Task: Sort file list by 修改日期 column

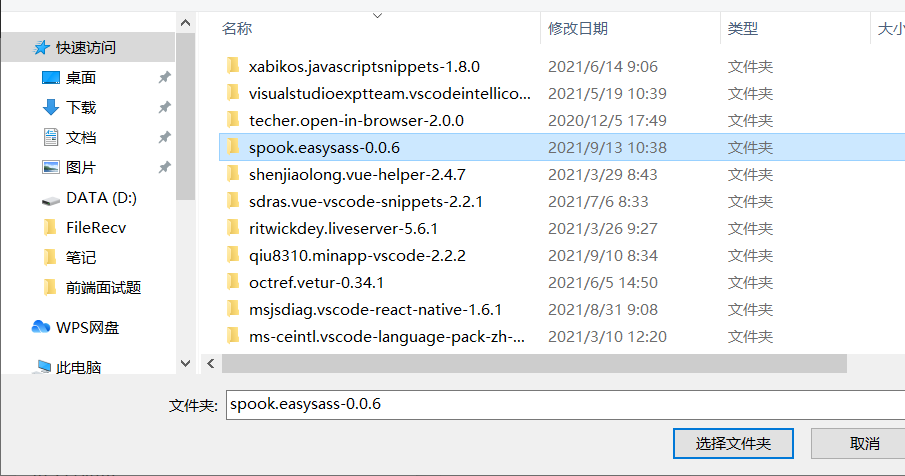Action: (577, 28)
